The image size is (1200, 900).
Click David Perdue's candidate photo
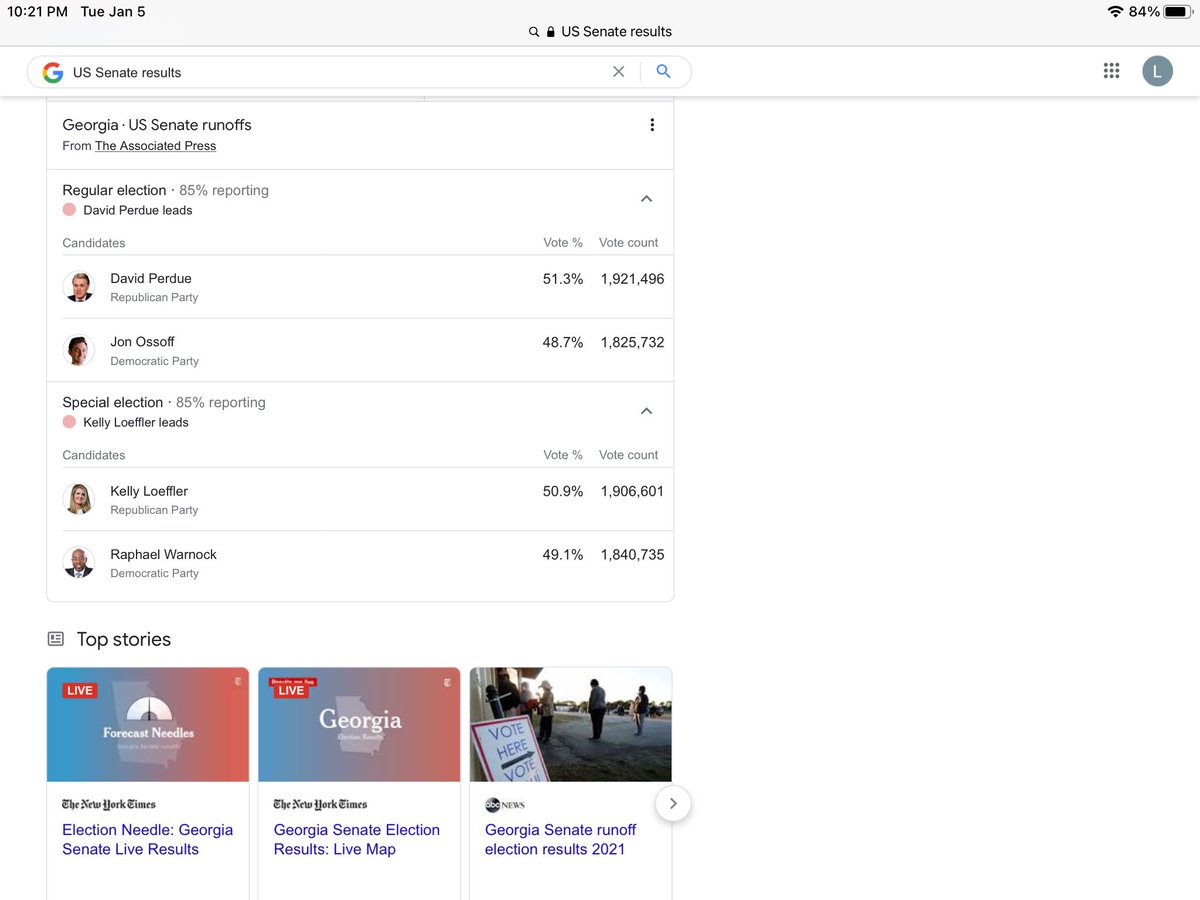[x=79, y=287]
